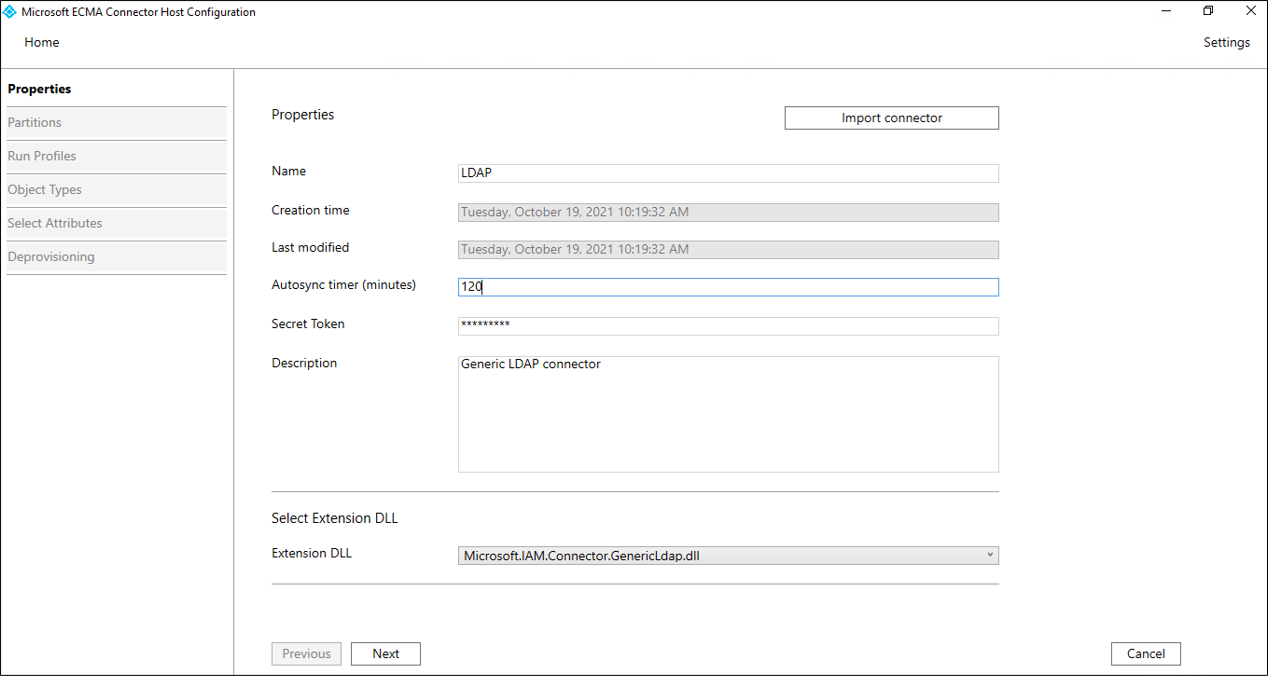The height and width of the screenshot is (676, 1268).
Task: Click the ECMA Connector app icon in title bar
Action: [10, 12]
